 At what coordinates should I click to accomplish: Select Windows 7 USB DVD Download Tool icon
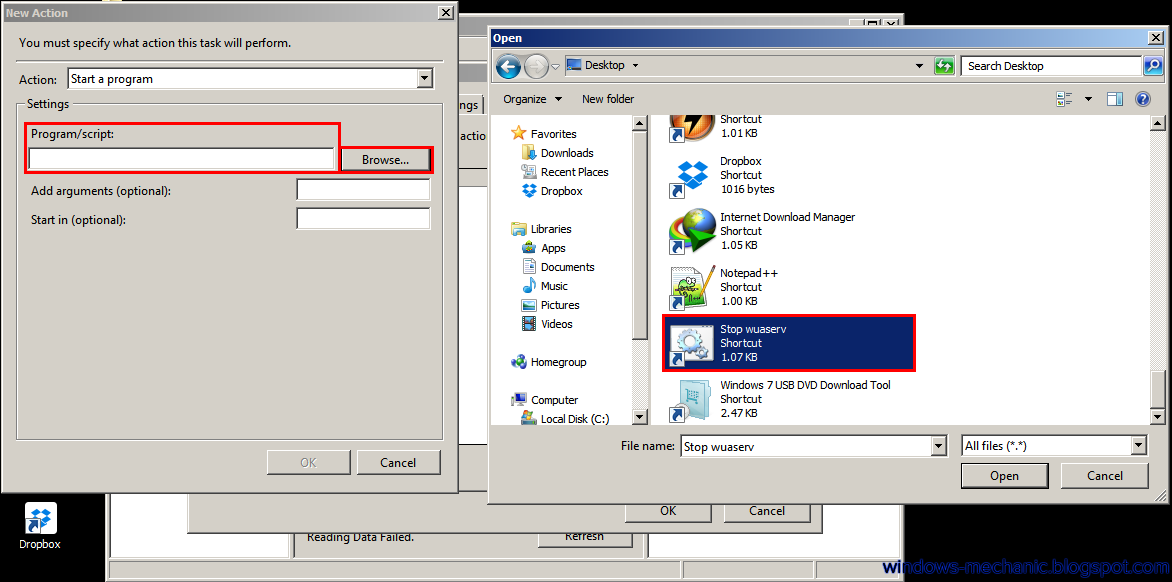coord(691,400)
